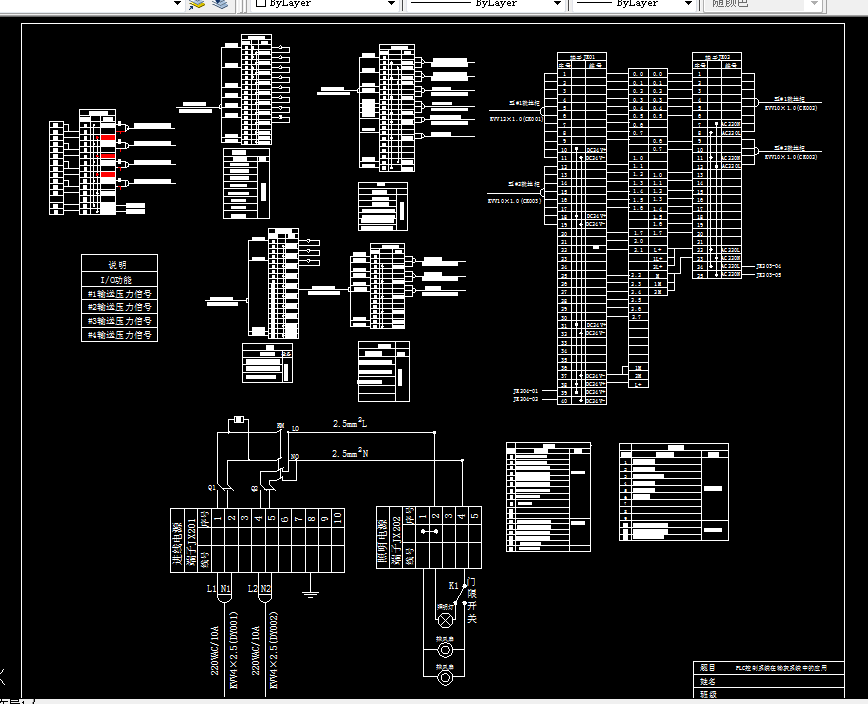This screenshot has height=704, width=868.
Task: Select the #2输送压力信号 row
Action: click(x=119, y=307)
